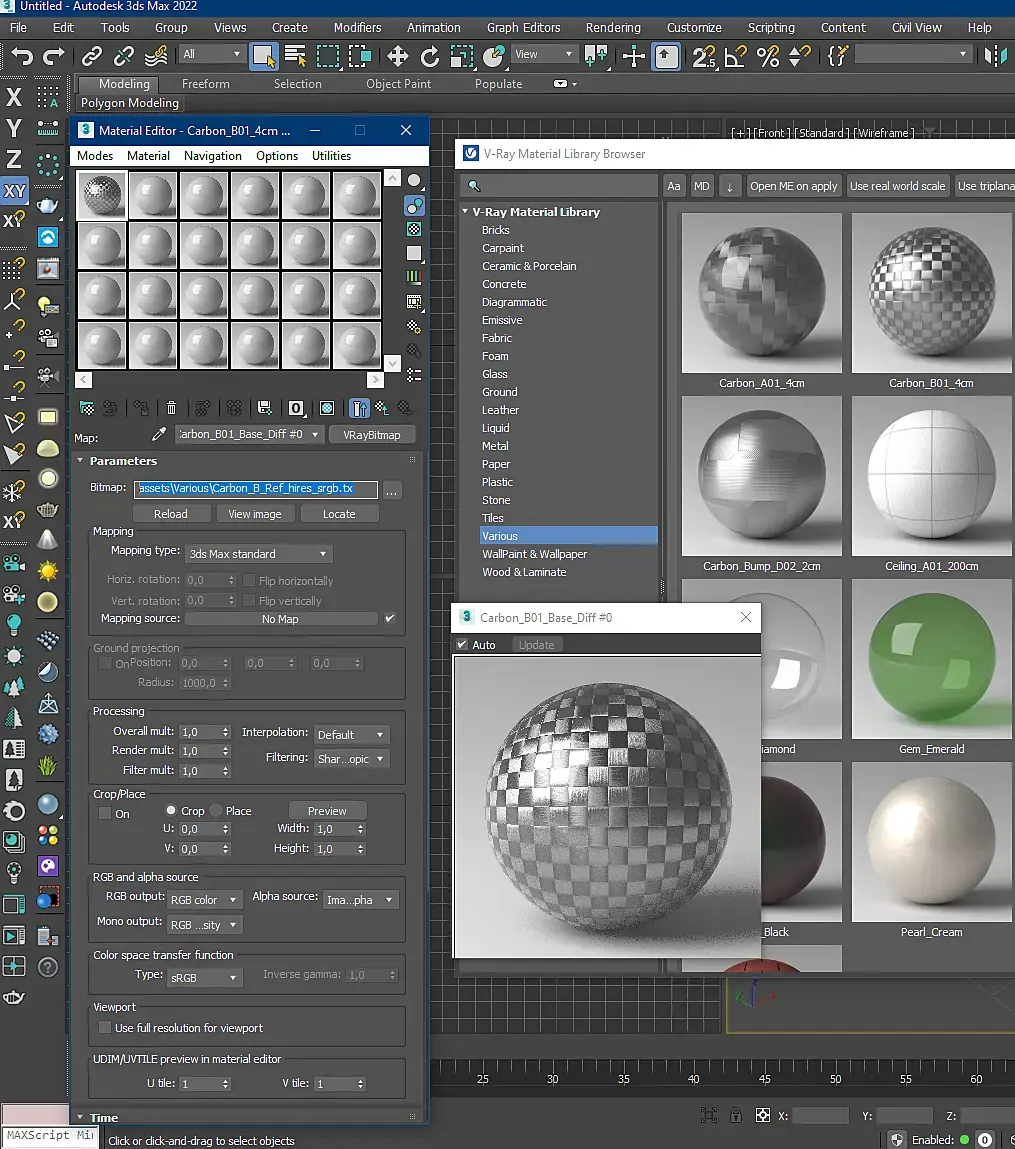Click the trash Reset Map icon
The height and width of the screenshot is (1149, 1015).
point(172,408)
